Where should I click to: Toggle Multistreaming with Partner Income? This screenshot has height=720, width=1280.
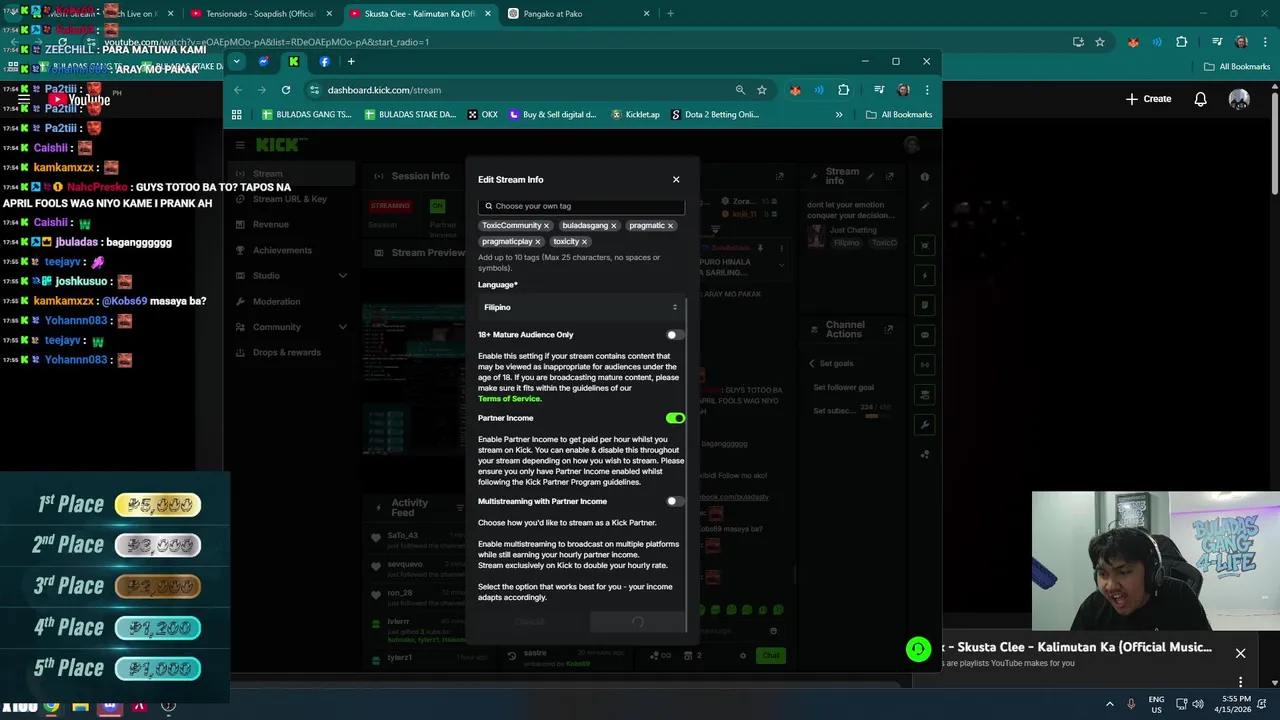pos(676,501)
